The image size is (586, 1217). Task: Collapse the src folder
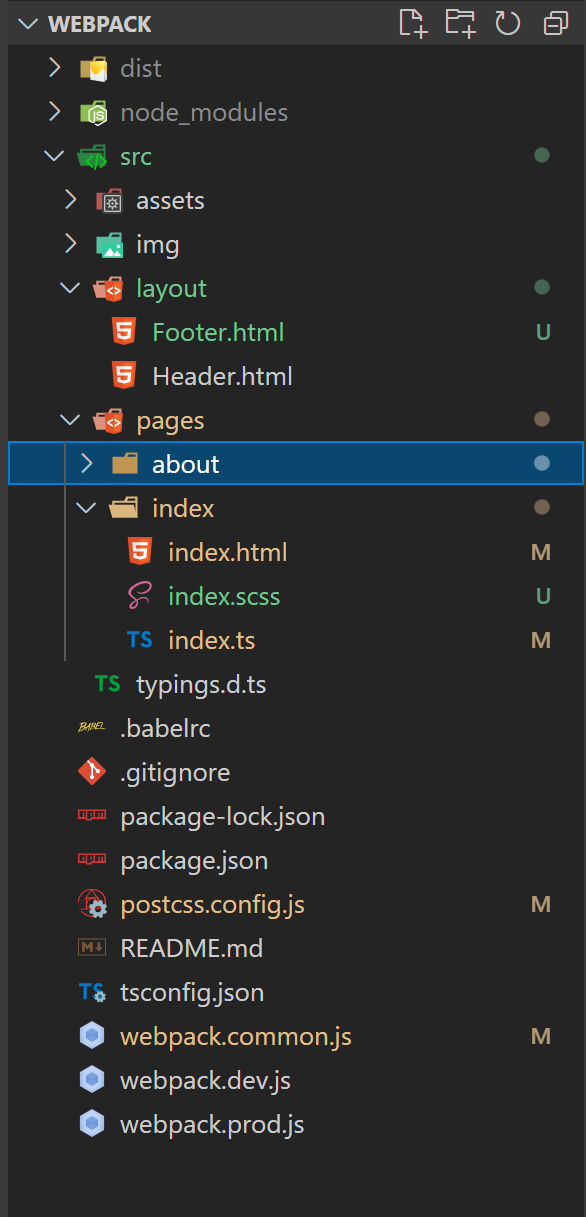coord(54,156)
